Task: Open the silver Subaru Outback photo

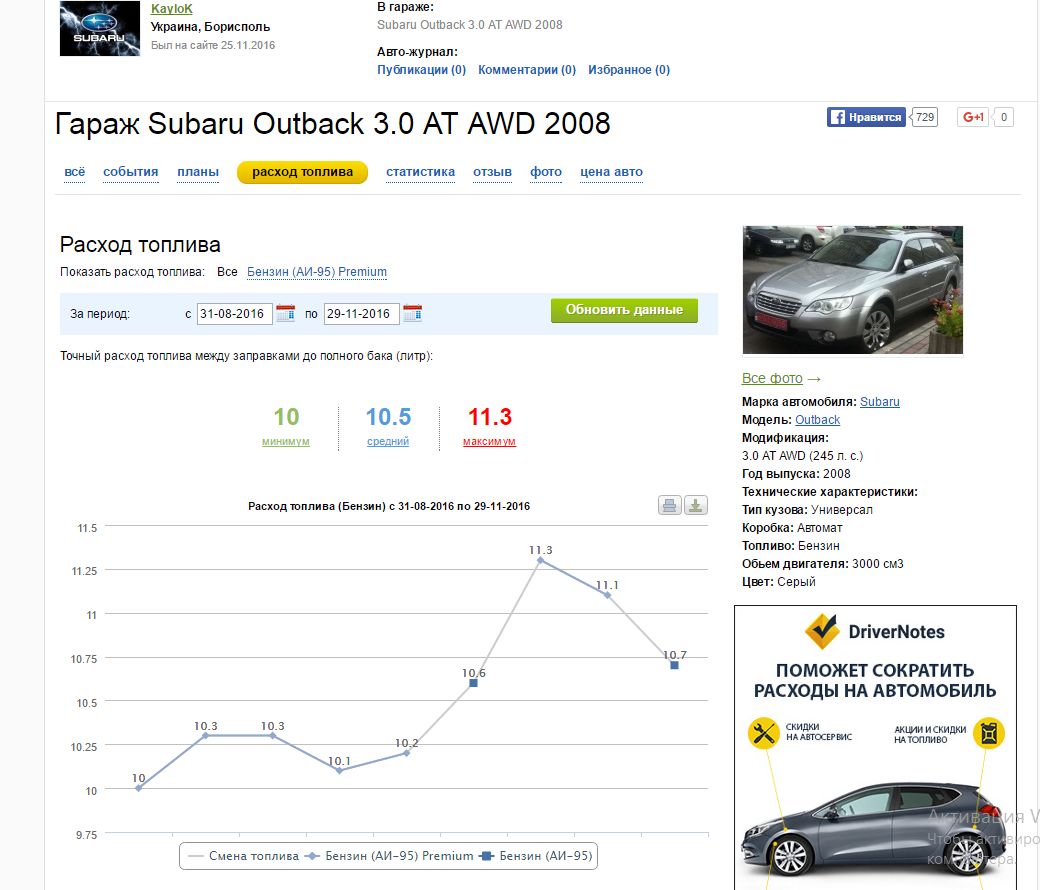Action: click(x=852, y=289)
